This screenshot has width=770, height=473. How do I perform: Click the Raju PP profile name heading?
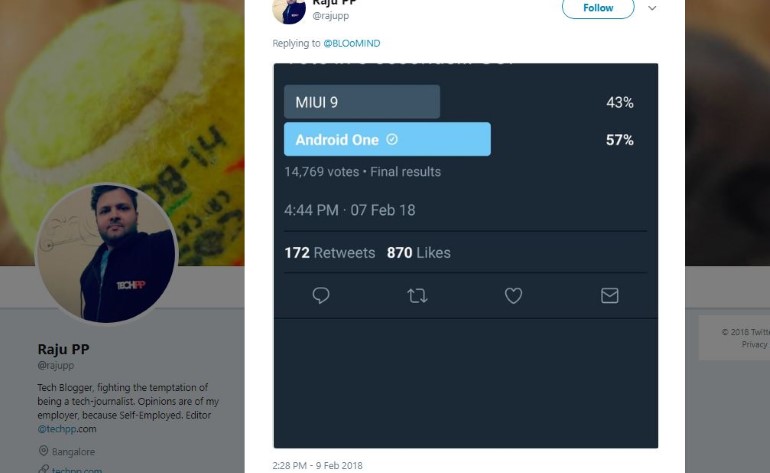coord(66,349)
